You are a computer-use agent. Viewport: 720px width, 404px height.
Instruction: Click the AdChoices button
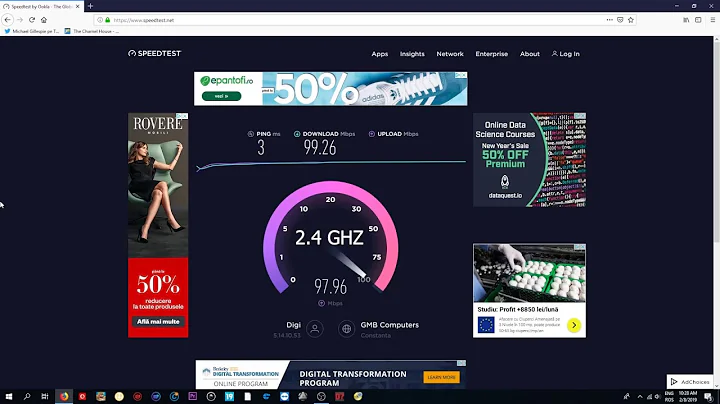click(x=690, y=382)
